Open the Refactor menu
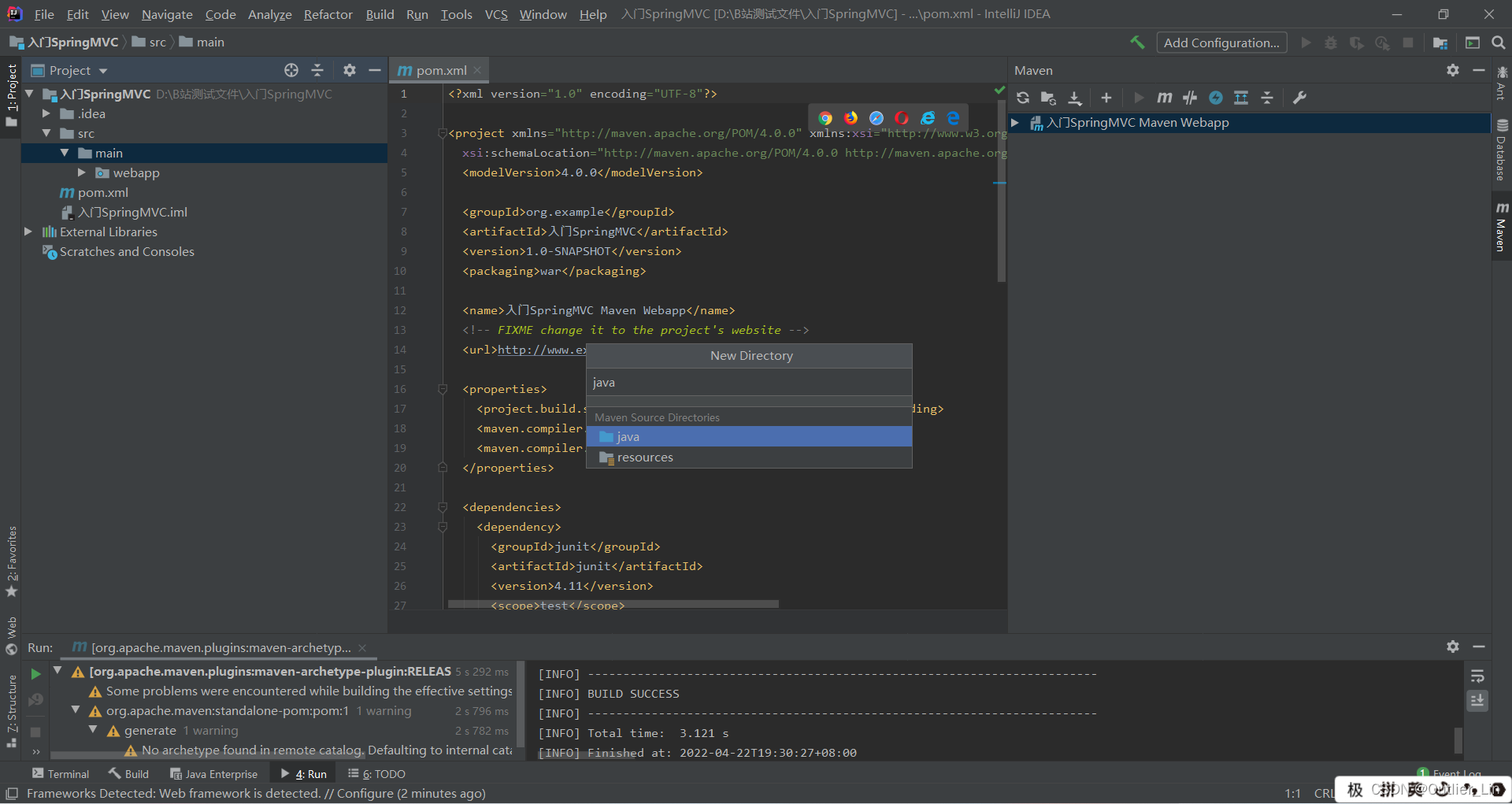1512x804 pixels. (328, 14)
